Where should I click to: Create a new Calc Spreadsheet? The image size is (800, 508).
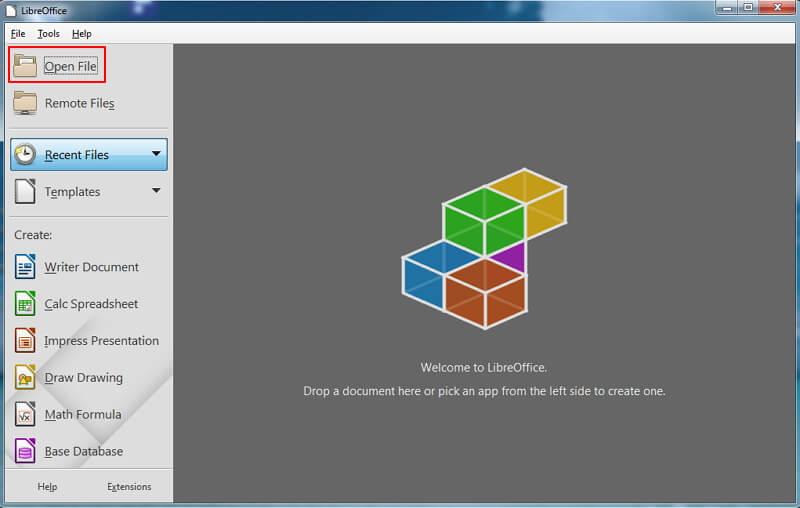pos(91,304)
